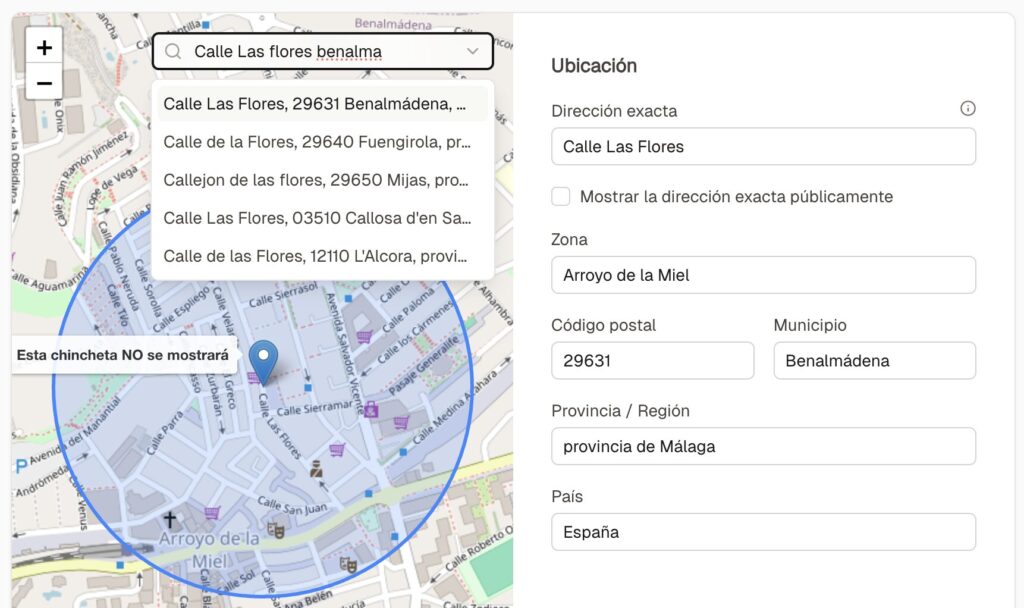This screenshot has height=608, width=1024.
Task: Click the País field showing España
Action: coord(763,532)
